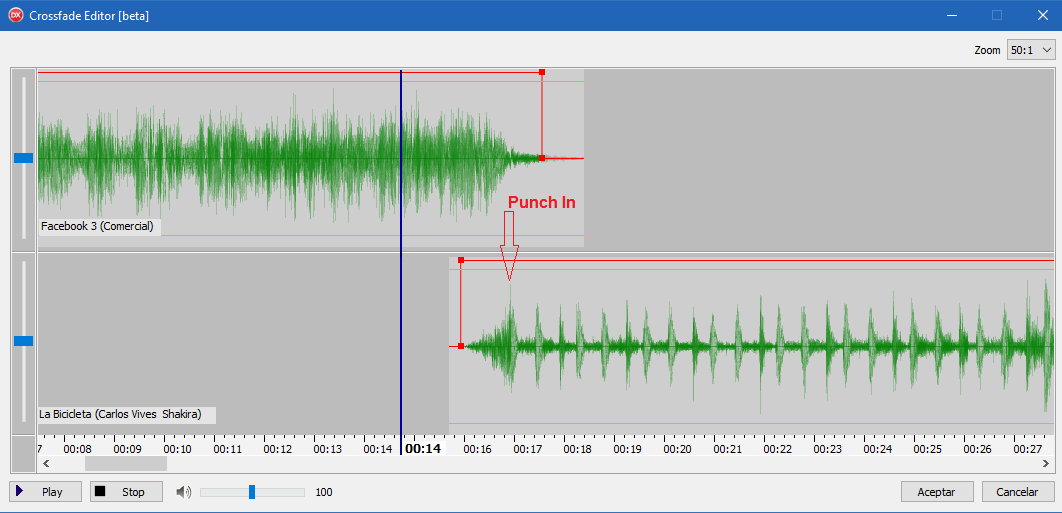Click the La Bicicleta track volume slider
1062x513 pixels.
pos(24,341)
